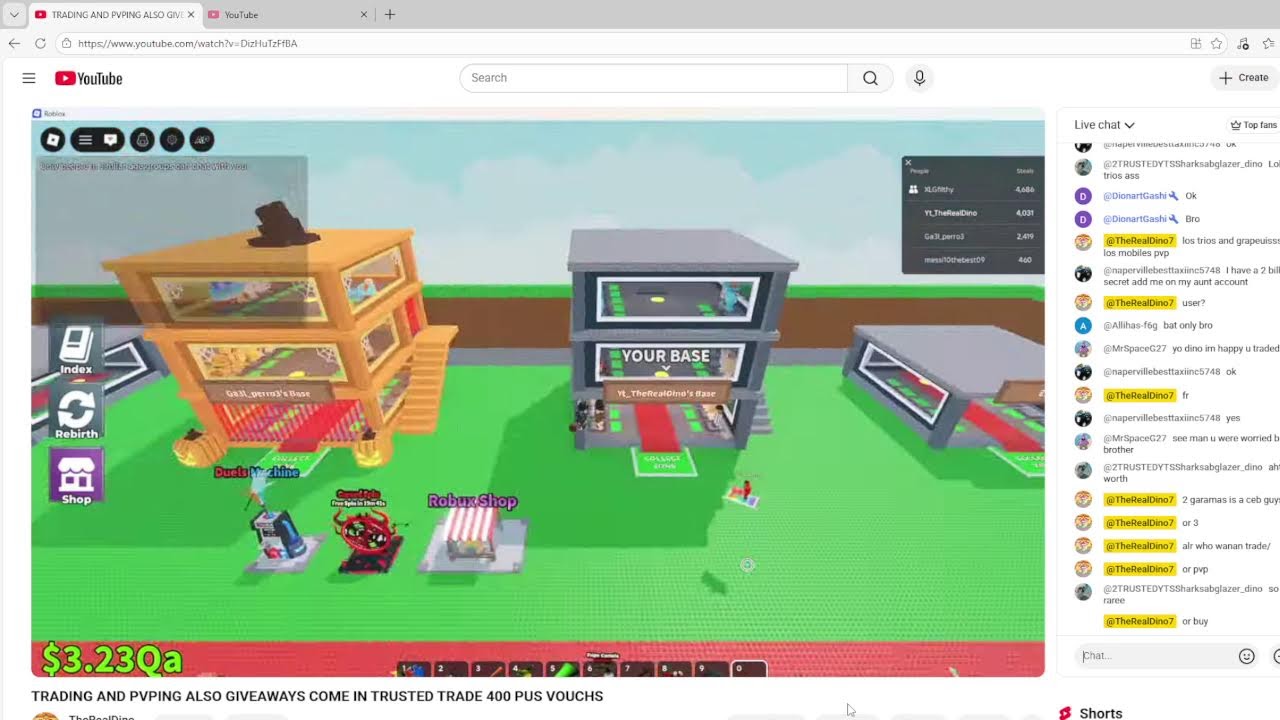Click the Robux Shop stand
1280x720 pixels.
point(471,540)
